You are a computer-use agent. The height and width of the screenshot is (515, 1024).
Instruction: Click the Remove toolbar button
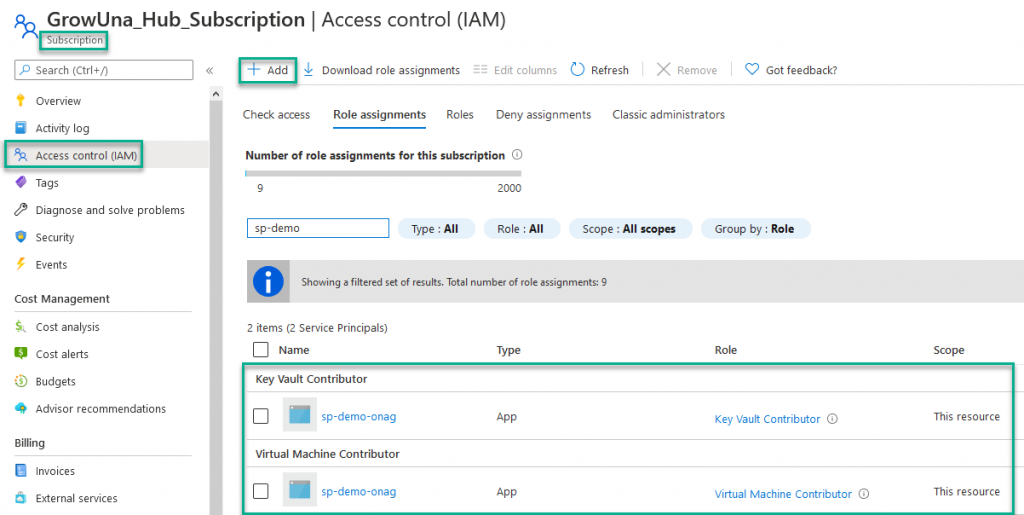click(x=686, y=70)
